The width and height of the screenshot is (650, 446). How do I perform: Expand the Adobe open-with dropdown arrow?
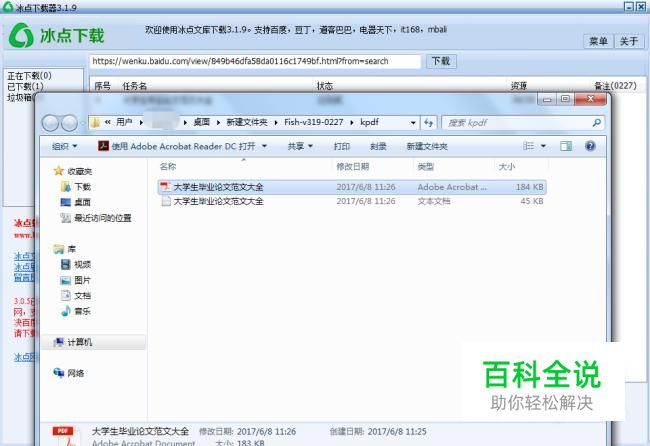(x=264, y=146)
